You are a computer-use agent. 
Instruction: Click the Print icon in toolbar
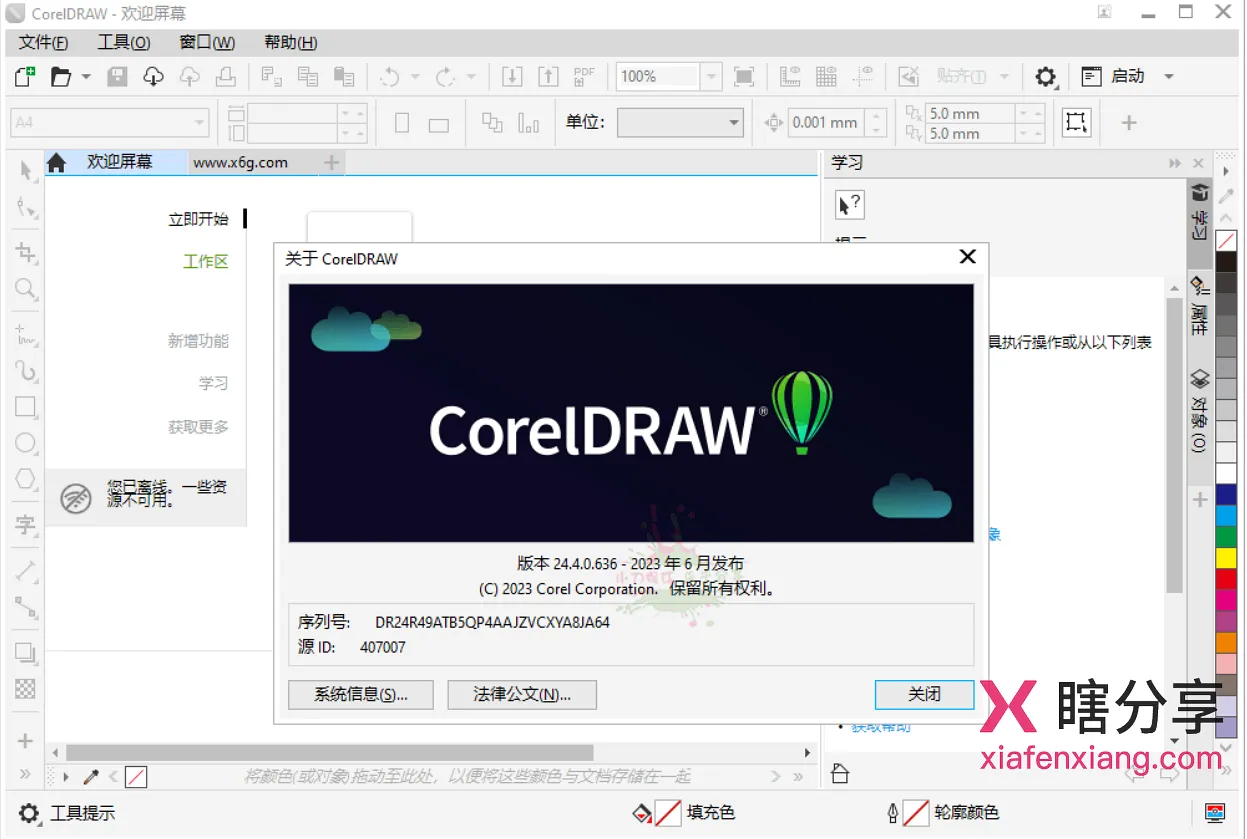pos(226,76)
